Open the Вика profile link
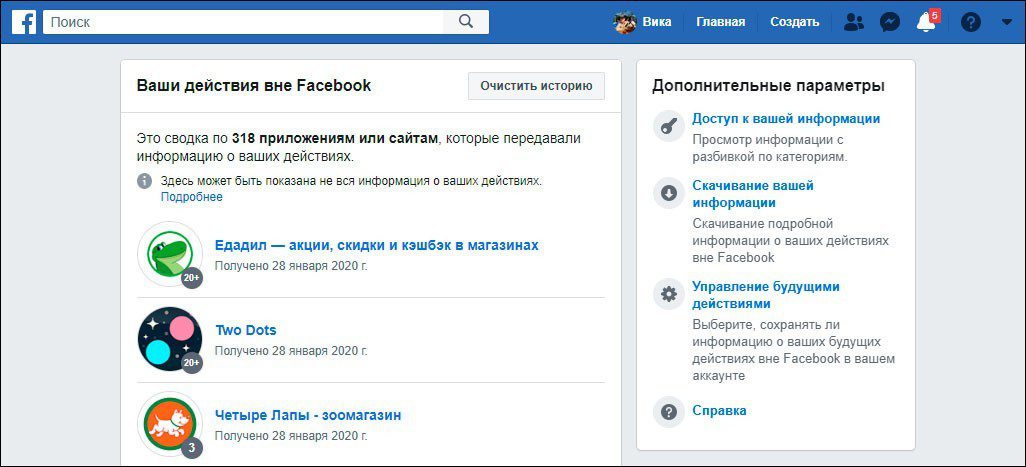The image size is (1026, 467). 656,22
